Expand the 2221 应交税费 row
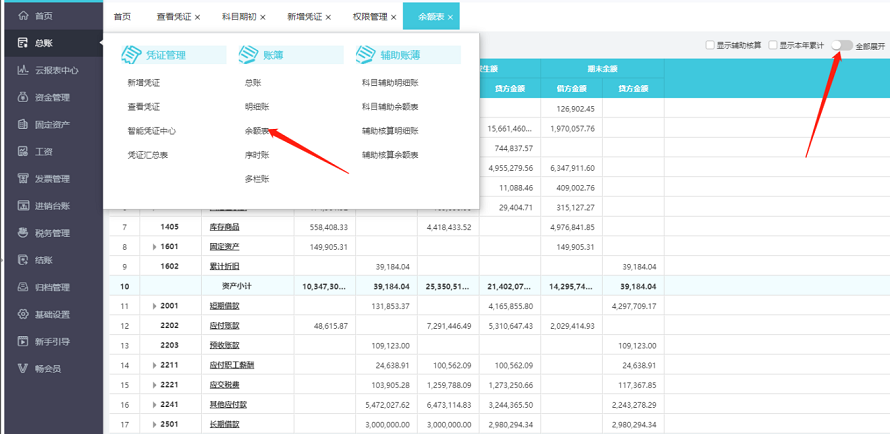 coord(154,385)
